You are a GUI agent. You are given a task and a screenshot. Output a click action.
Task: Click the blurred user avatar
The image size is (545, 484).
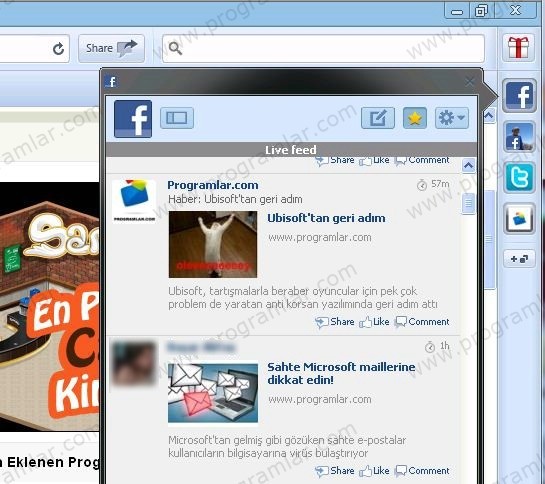point(134,364)
